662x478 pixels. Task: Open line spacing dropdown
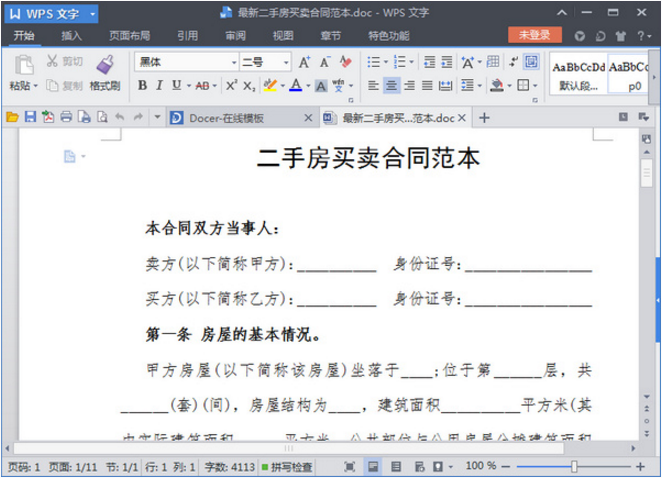pos(480,86)
